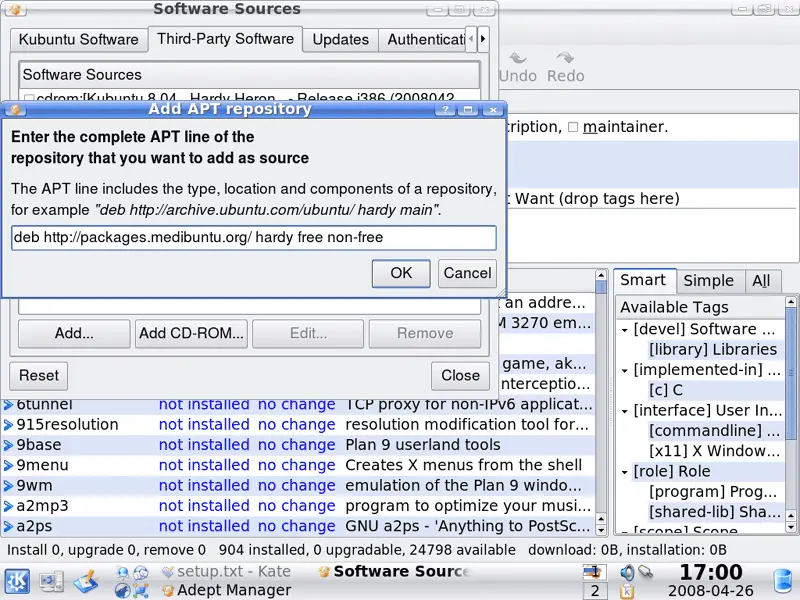Open the Klipper clipboard tray icon
Image resolution: width=800 pixels, height=600 pixels.
[x=627, y=591]
